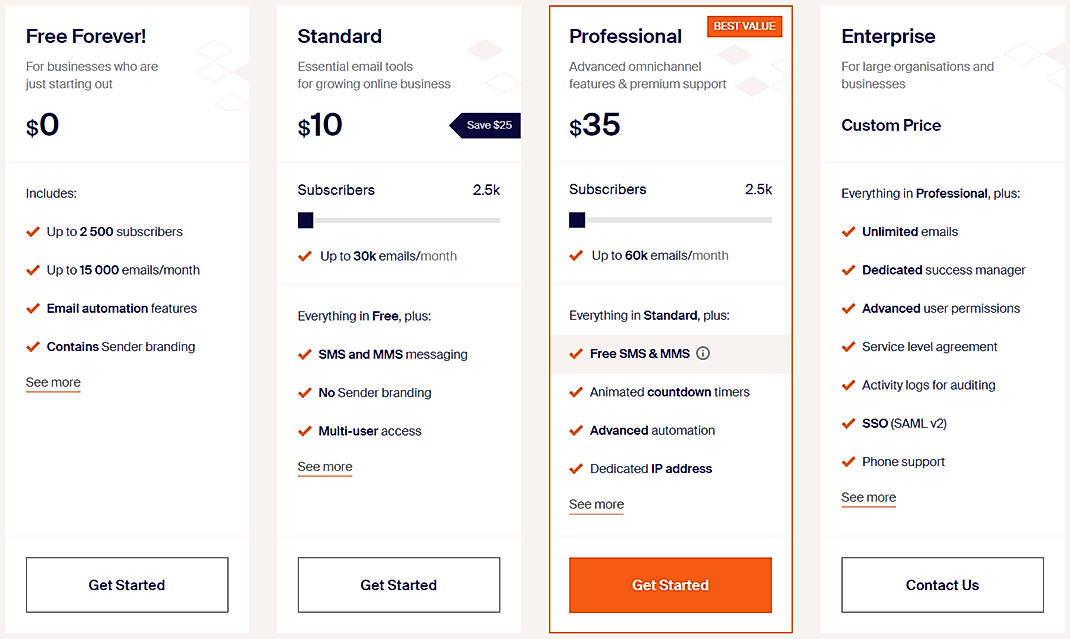This screenshot has height=639, width=1070.
Task: Click the checkmark beside Unlimited emails
Action: [x=849, y=231]
